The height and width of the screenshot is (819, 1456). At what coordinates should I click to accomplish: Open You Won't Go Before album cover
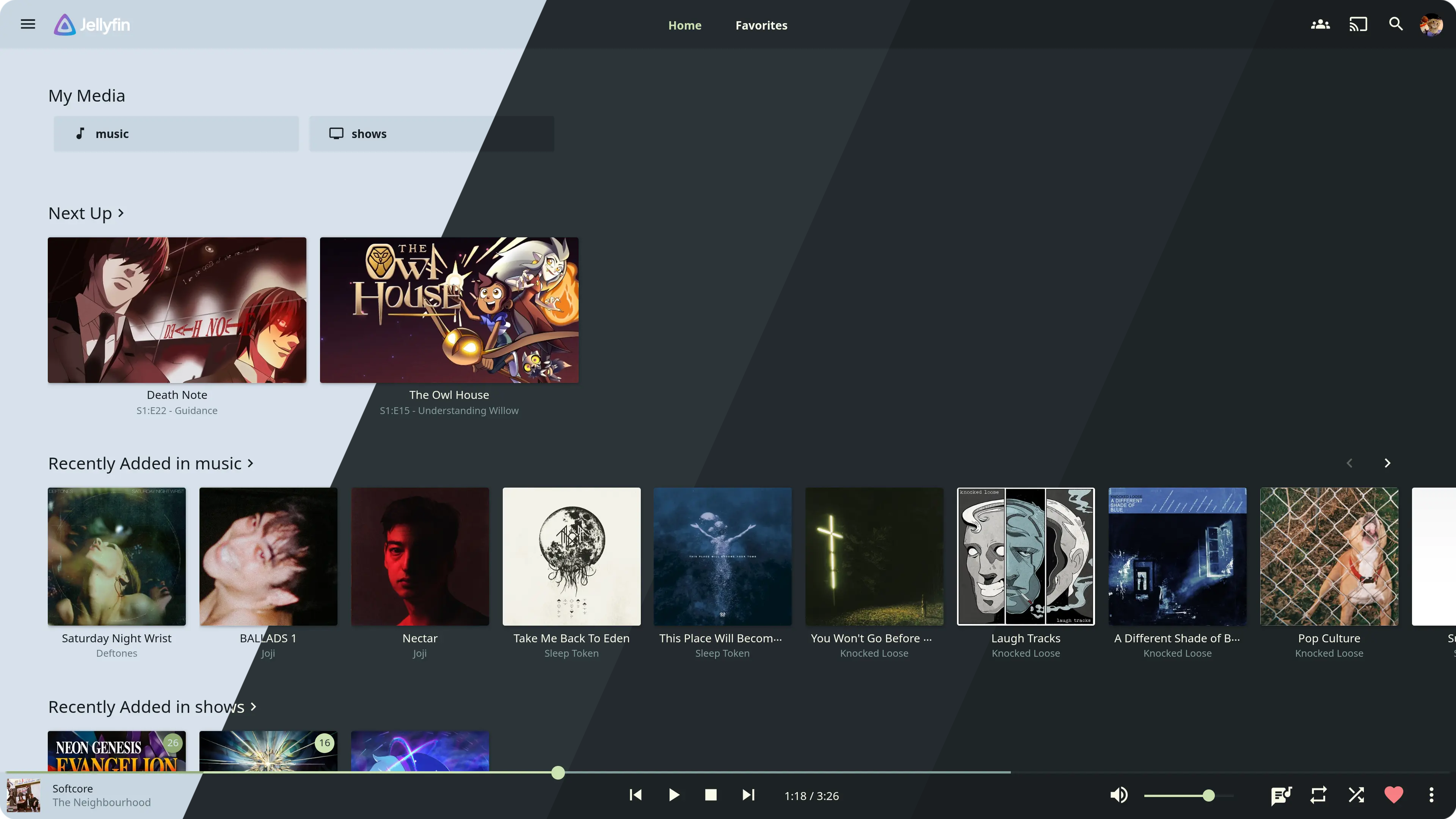[x=874, y=557]
